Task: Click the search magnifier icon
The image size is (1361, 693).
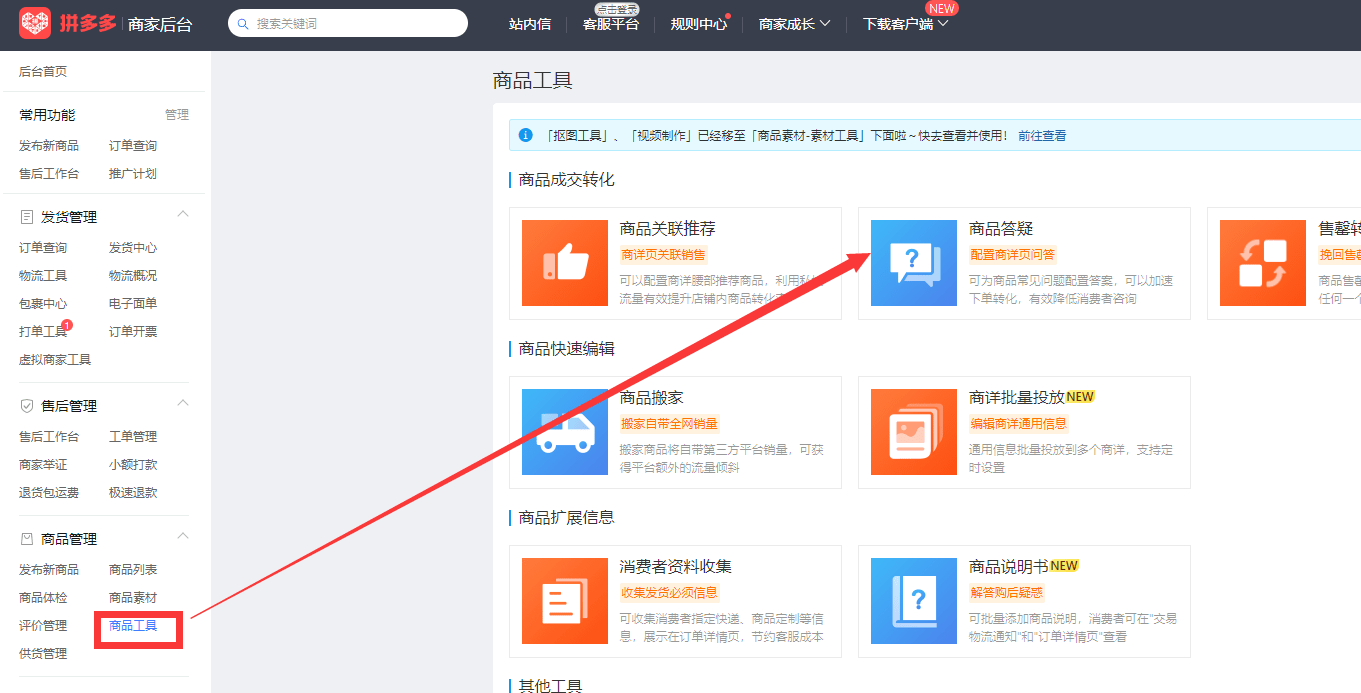Action: [x=241, y=22]
